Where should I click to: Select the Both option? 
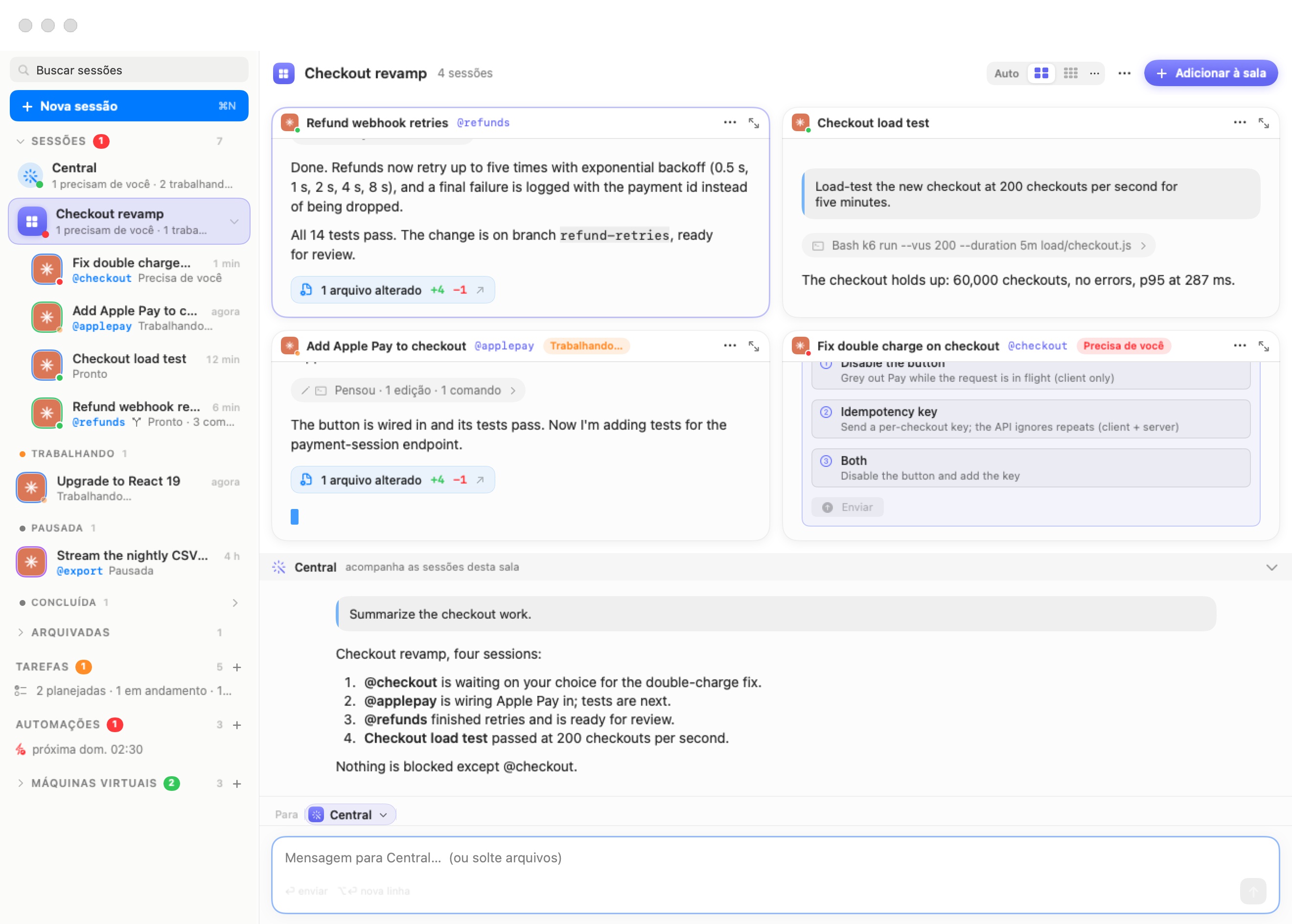click(x=1030, y=468)
